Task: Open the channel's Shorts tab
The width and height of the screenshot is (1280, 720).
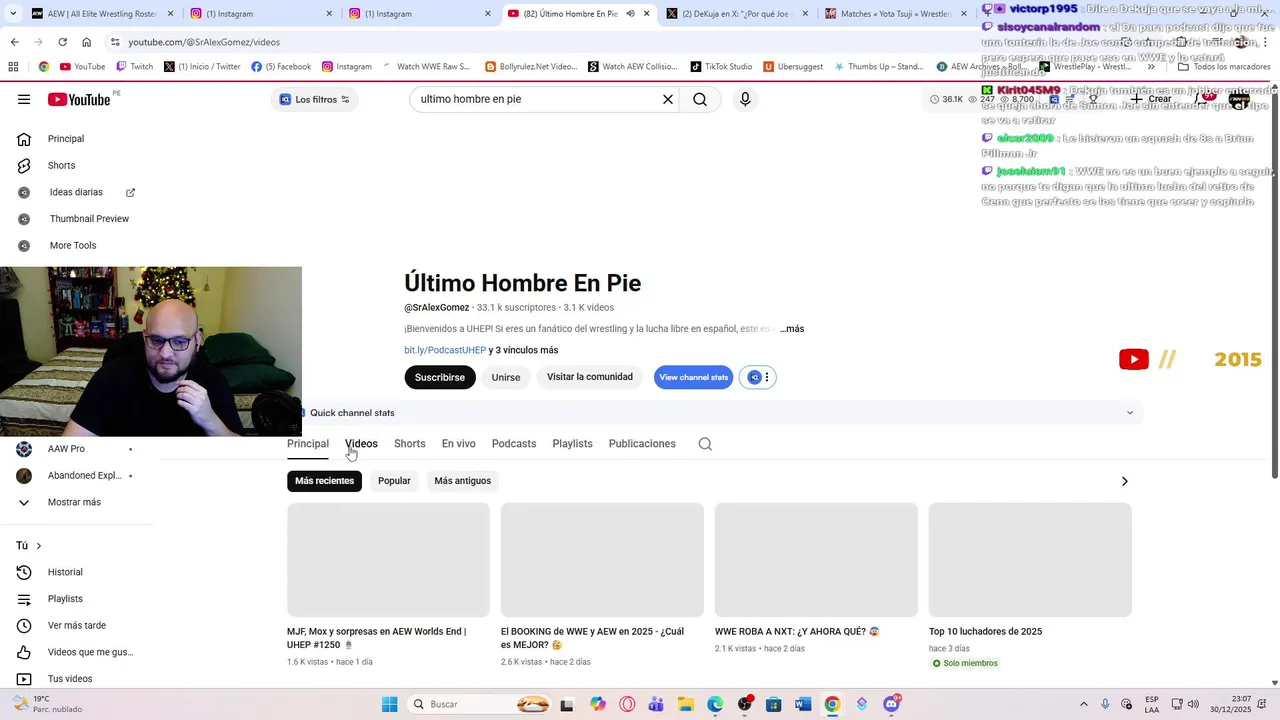Action: [410, 444]
